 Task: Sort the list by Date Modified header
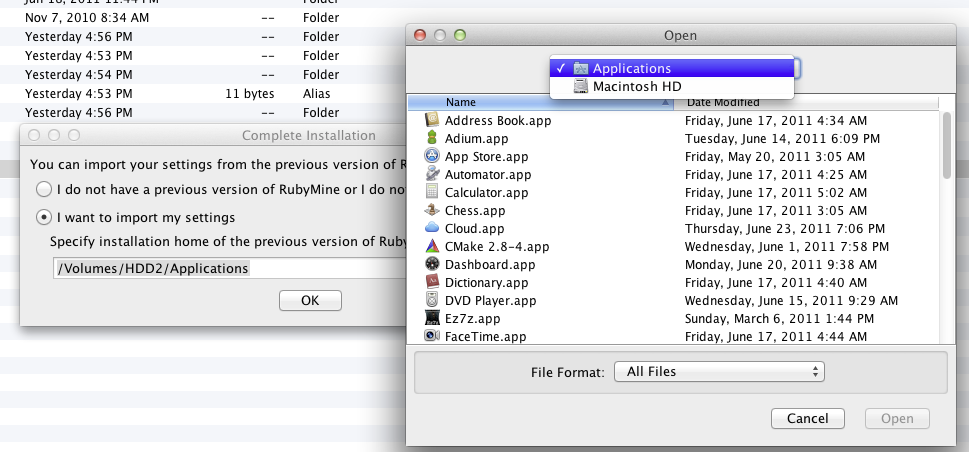click(x=806, y=103)
